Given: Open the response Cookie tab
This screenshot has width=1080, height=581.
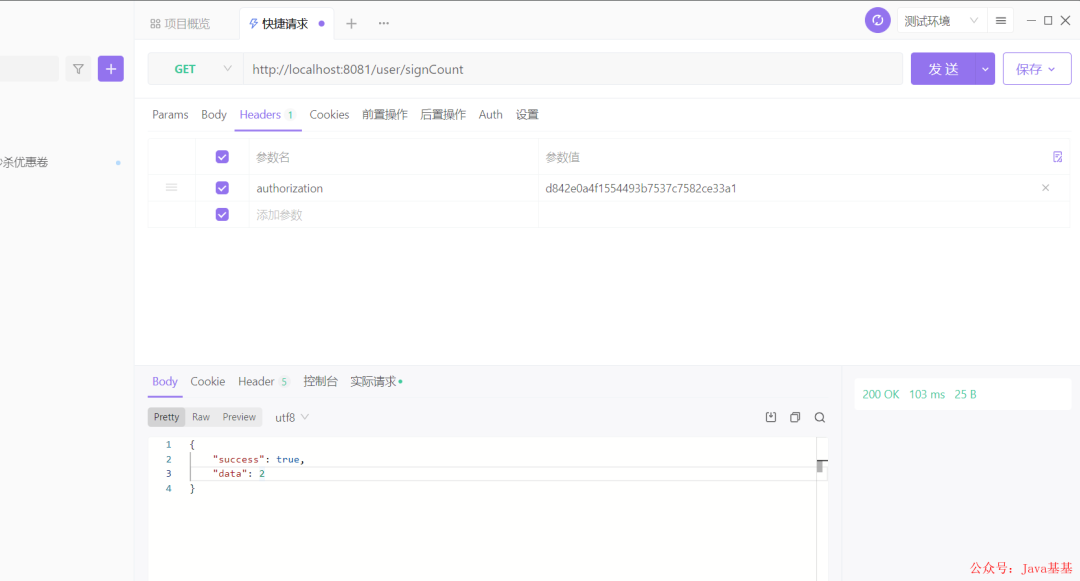Looking at the screenshot, I should 207,381.
